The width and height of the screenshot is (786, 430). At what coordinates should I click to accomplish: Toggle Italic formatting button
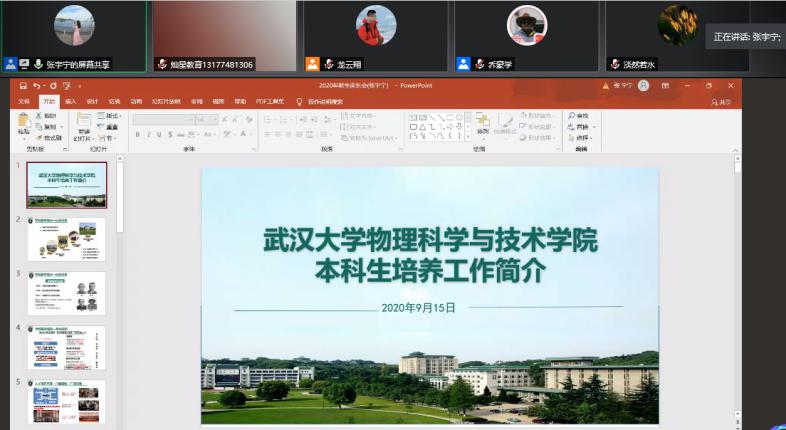pyautogui.click(x=149, y=134)
